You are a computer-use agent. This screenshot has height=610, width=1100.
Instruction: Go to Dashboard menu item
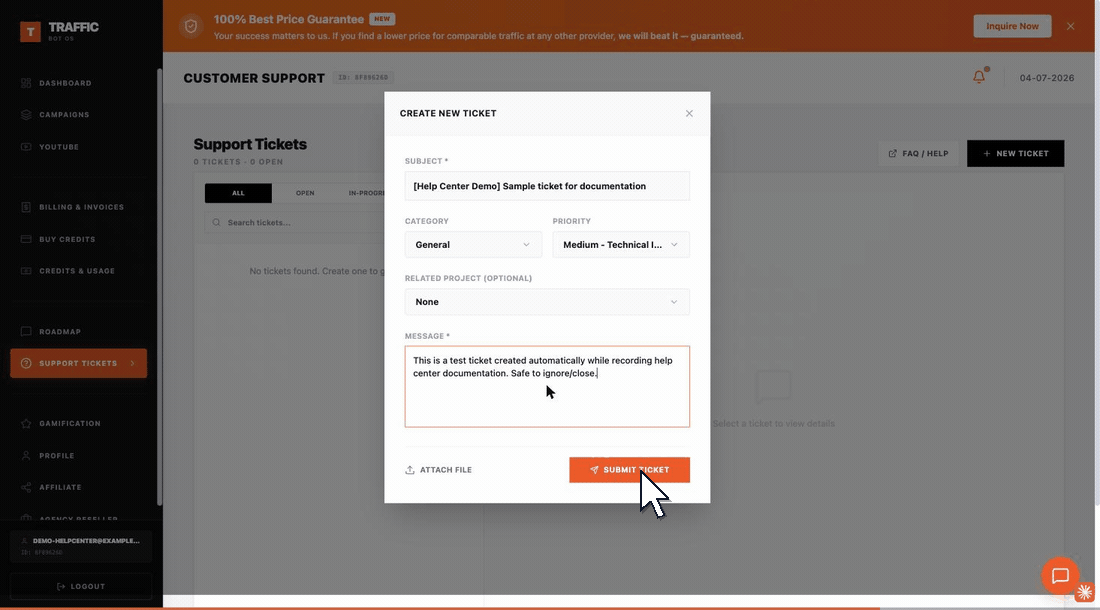[x=65, y=83]
